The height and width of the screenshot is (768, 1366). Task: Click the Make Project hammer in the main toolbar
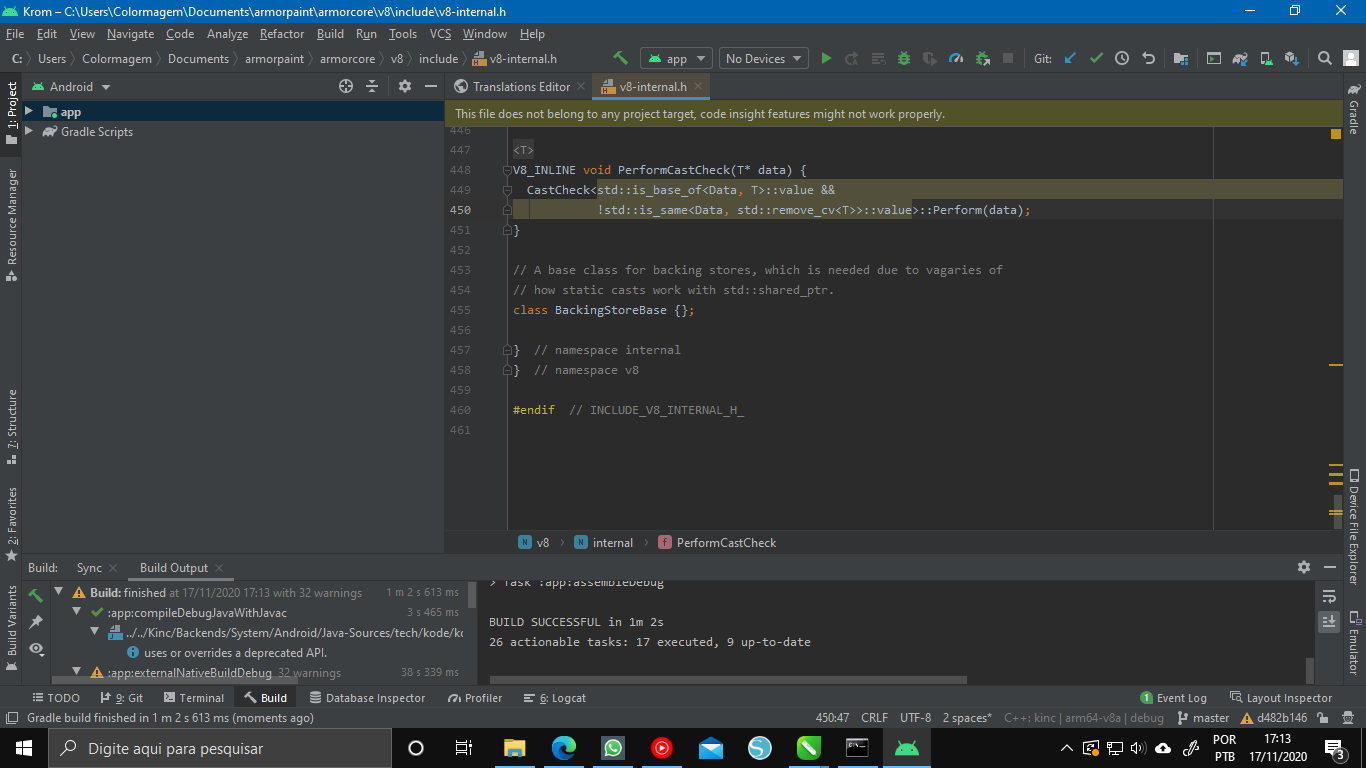[620, 58]
